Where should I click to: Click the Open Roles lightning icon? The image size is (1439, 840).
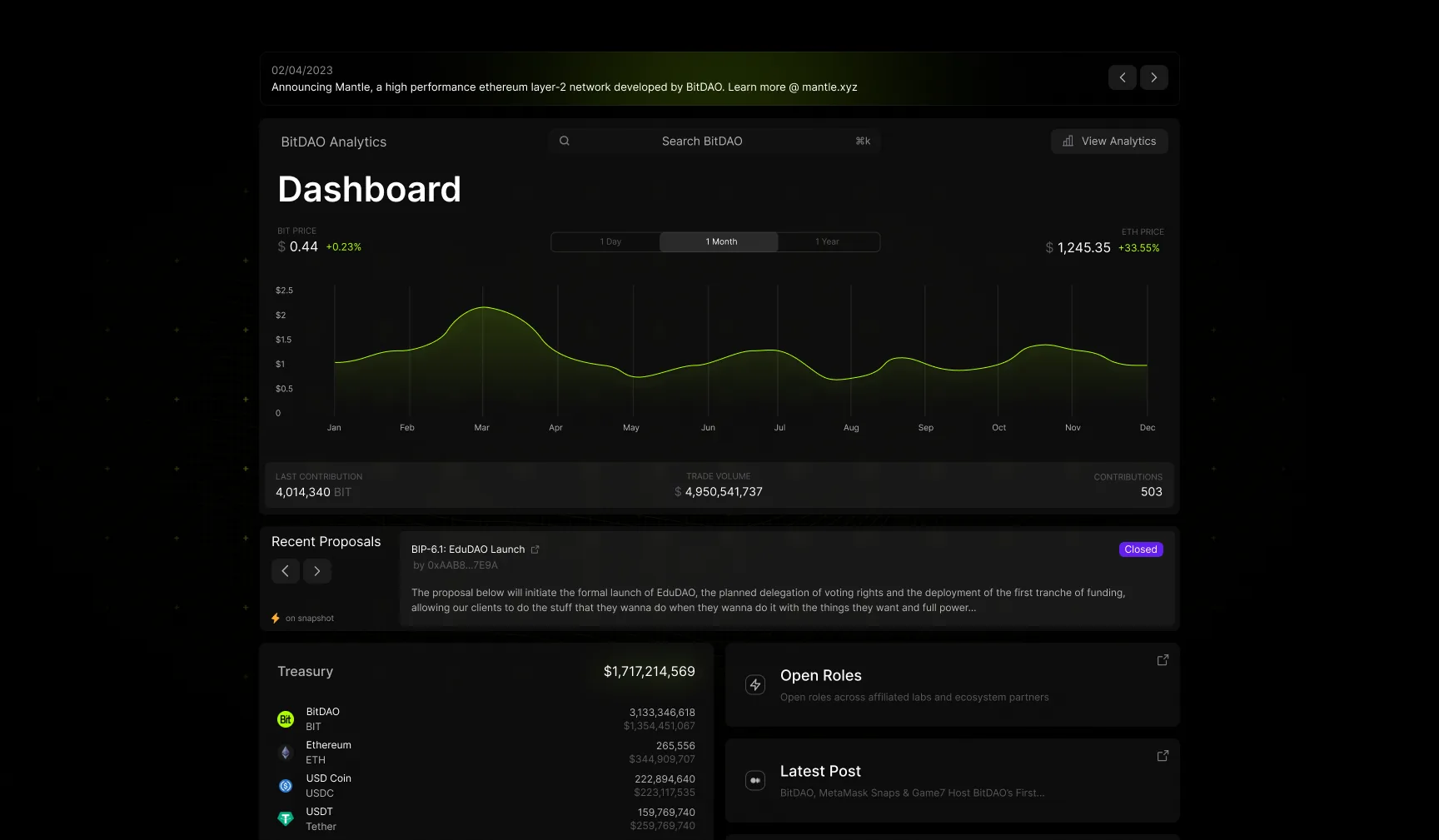pyautogui.click(x=755, y=684)
